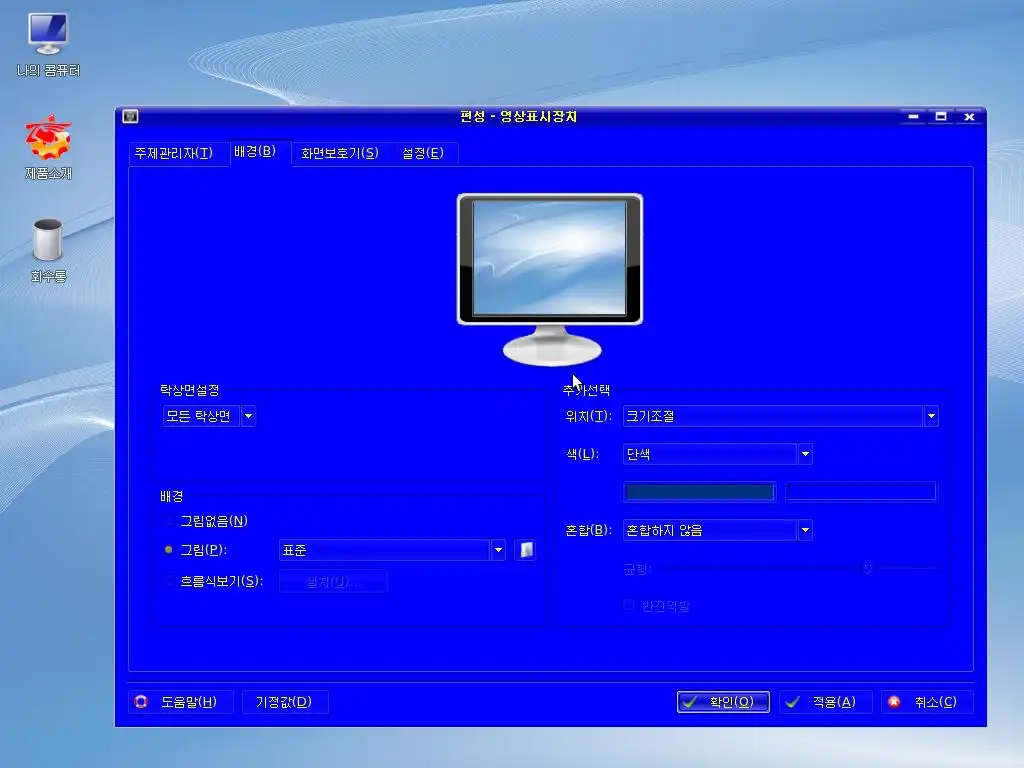Close the 영상표시장치 window

coord(969,116)
